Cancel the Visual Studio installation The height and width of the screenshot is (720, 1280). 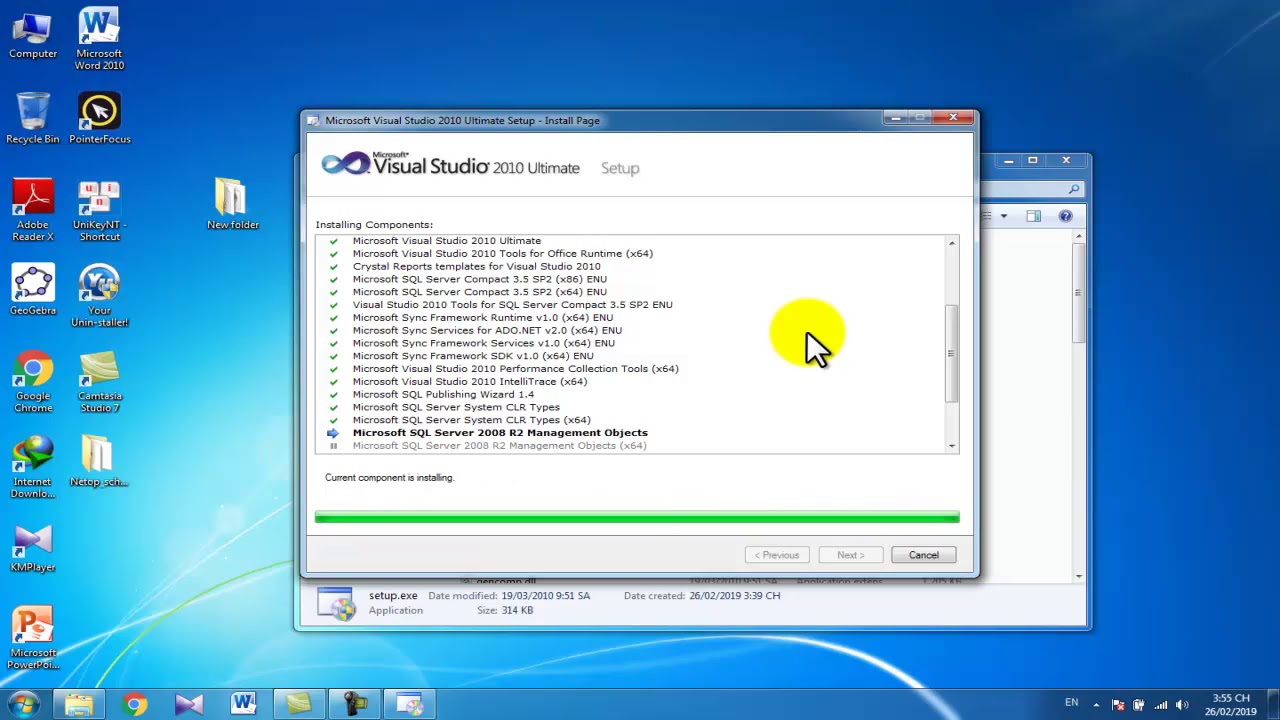tap(923, 555)
